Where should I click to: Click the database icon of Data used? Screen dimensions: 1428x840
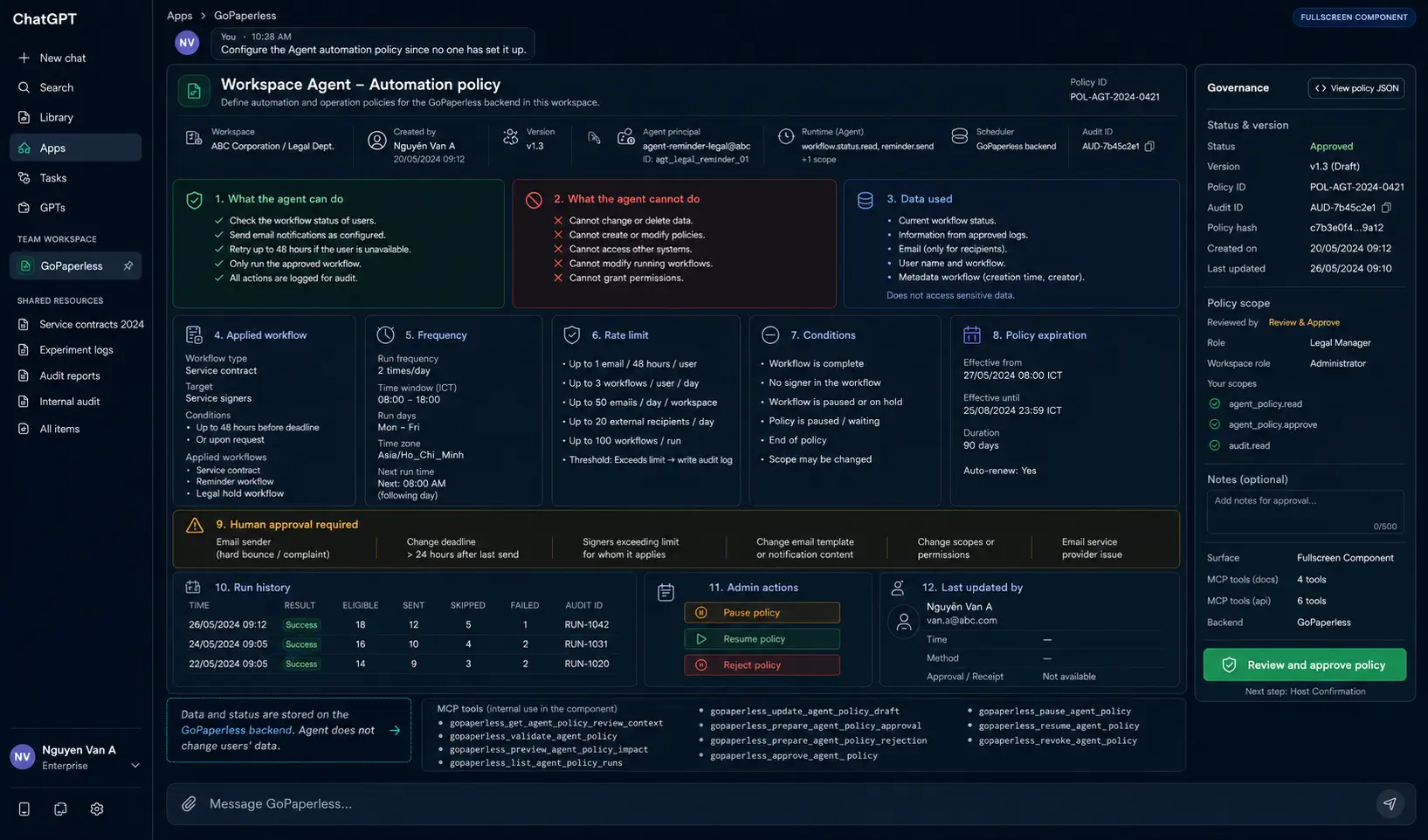(866, 200)
